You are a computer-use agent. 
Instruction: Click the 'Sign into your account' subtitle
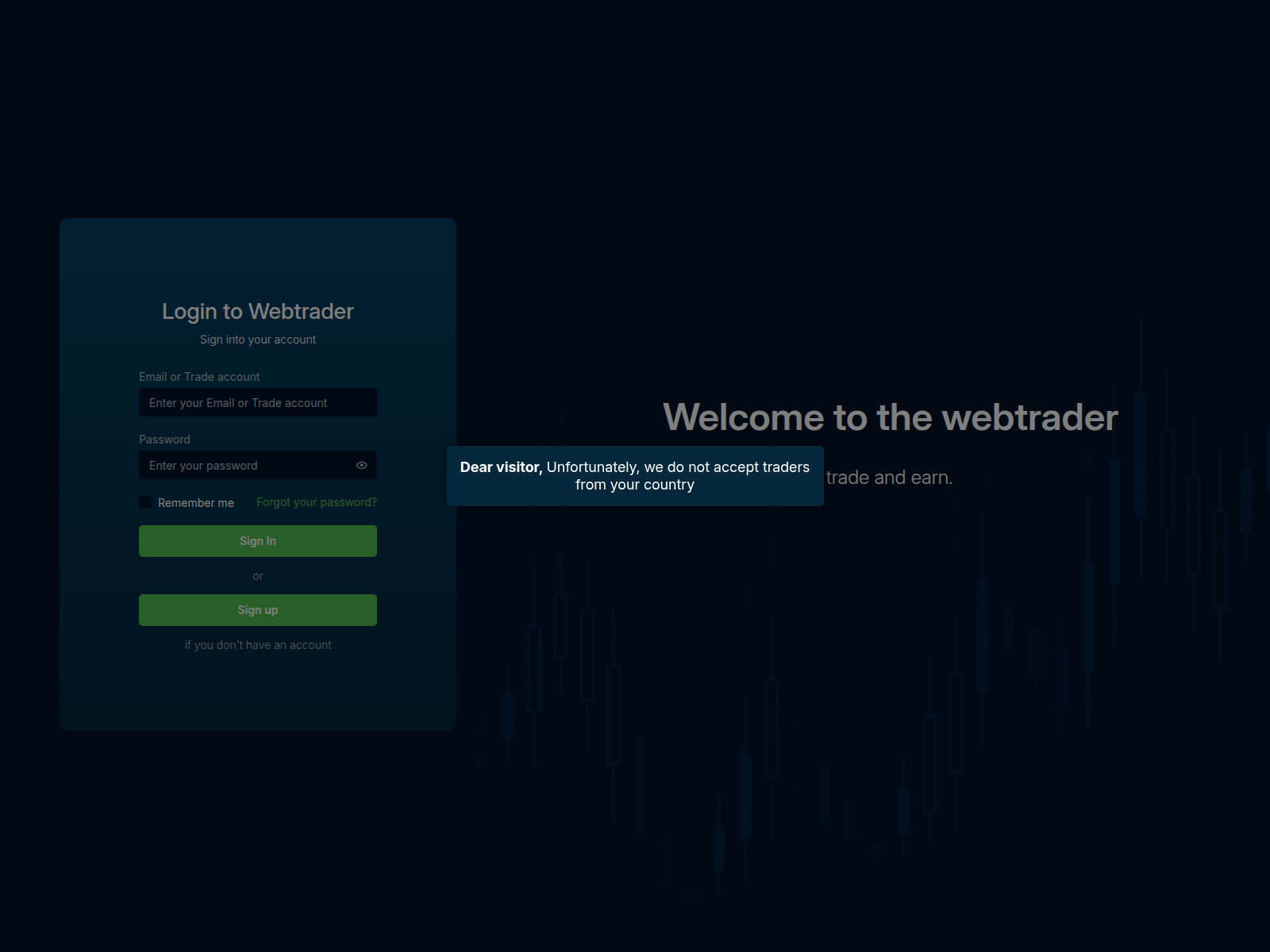(x=258, y=340)
